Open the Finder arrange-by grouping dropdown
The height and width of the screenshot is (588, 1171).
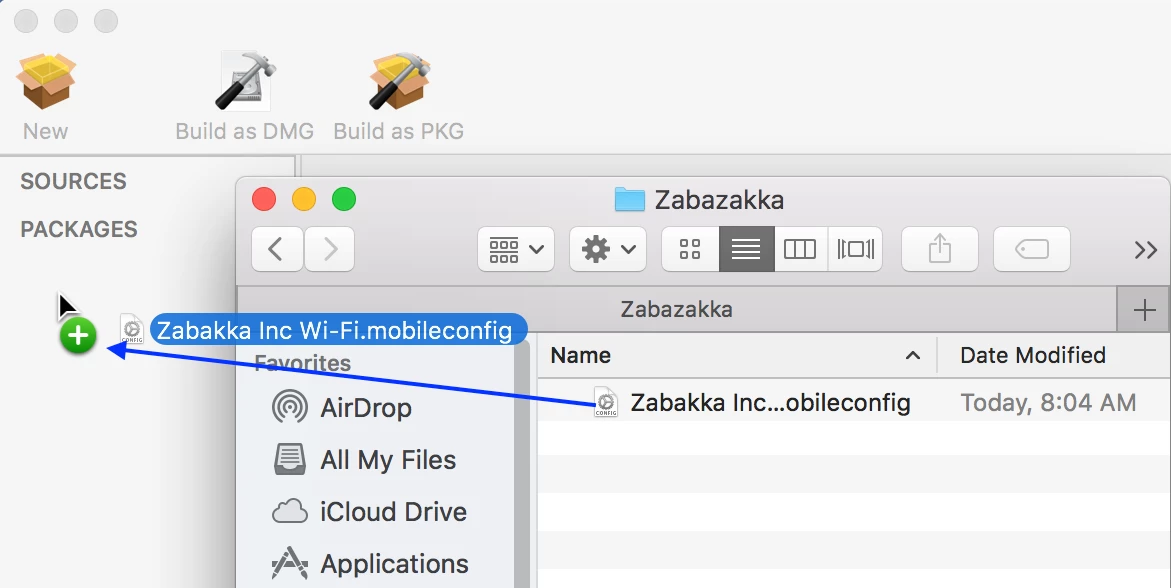(516, 249)
